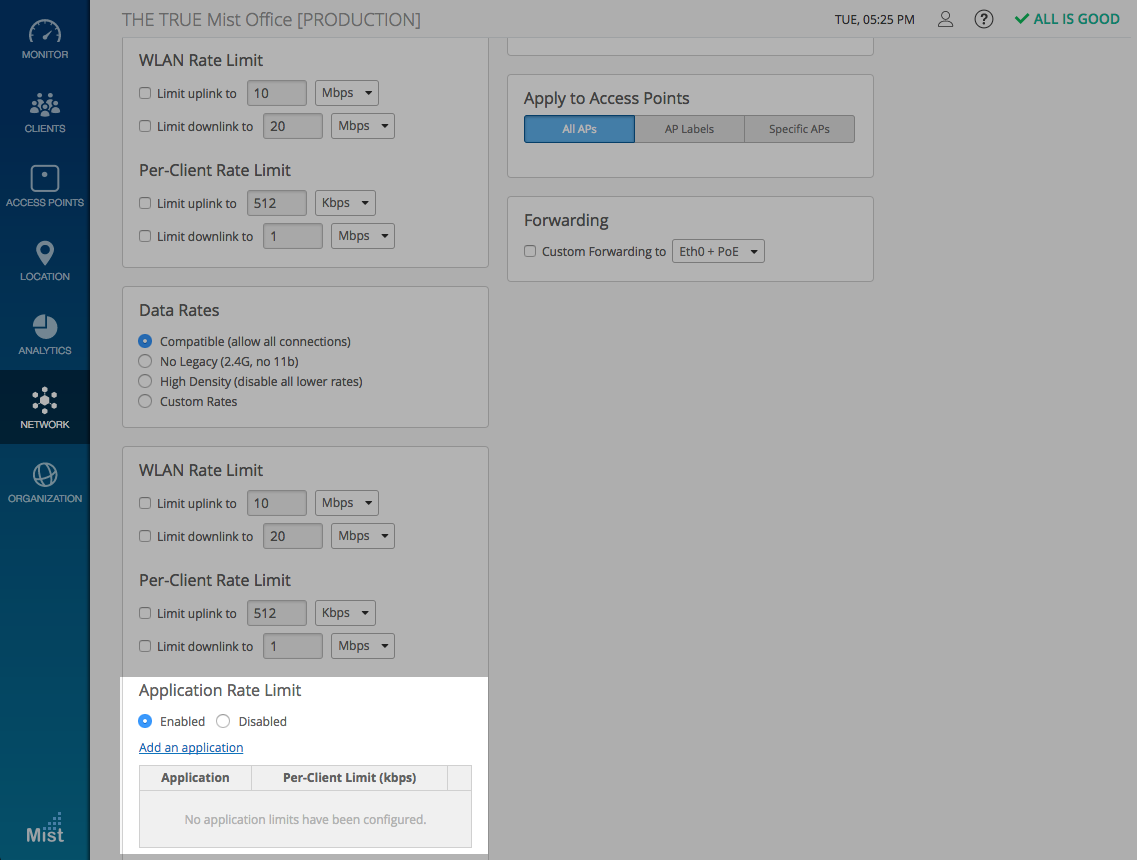The height and width of the screenshot is (860, 1137).
Task: Set Application Rate Limit to Disabled
Action: click(x=223, y=721)
